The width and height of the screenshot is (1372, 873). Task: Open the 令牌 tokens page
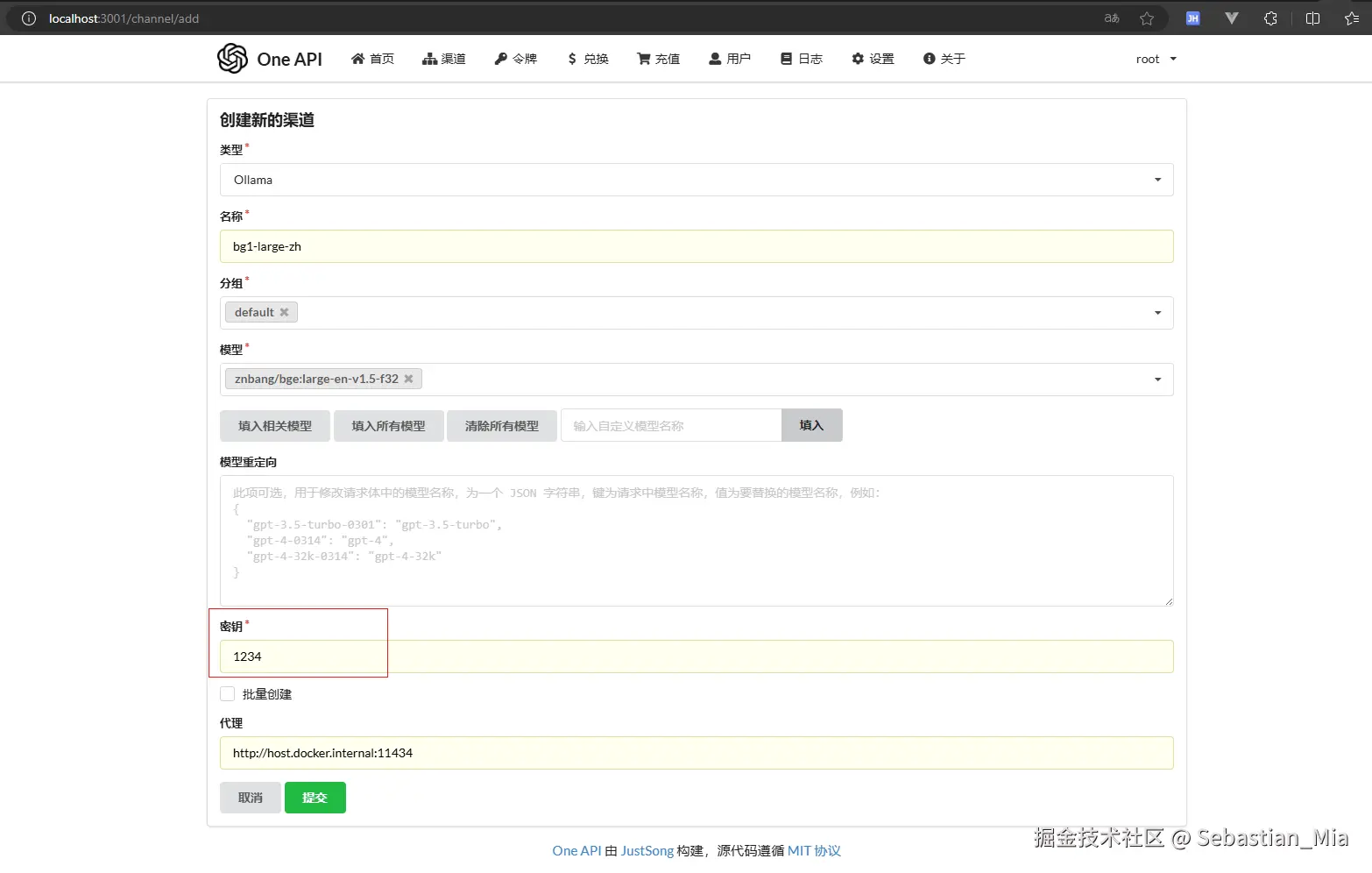pos(516,59)
